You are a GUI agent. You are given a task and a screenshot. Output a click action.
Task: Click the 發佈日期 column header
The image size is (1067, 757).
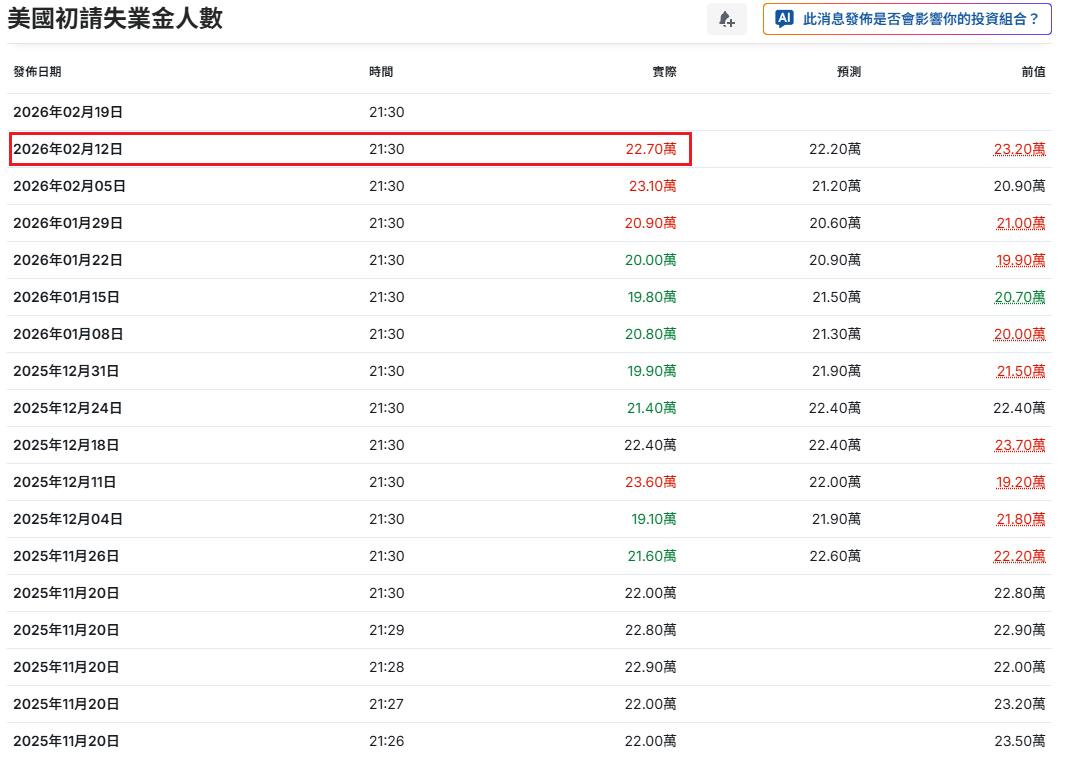[37, 72]
